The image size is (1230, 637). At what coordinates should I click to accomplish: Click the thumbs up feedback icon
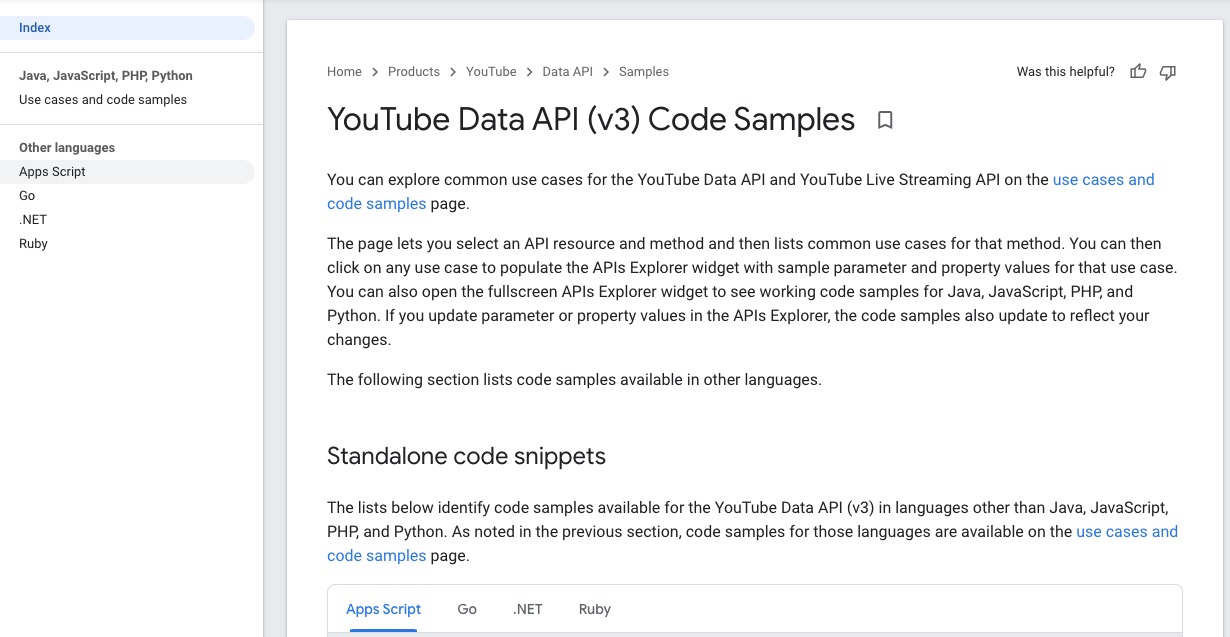click(x=1138, y=71)
